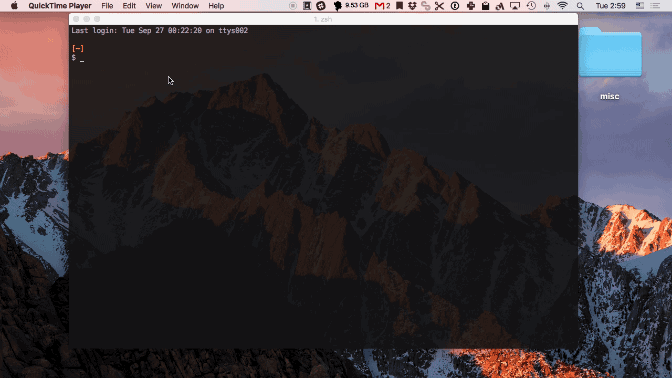This screenshot has height=378, width=672.
Task: Open the Time Machine menu bar icon
Action: (x=531, y=6)
